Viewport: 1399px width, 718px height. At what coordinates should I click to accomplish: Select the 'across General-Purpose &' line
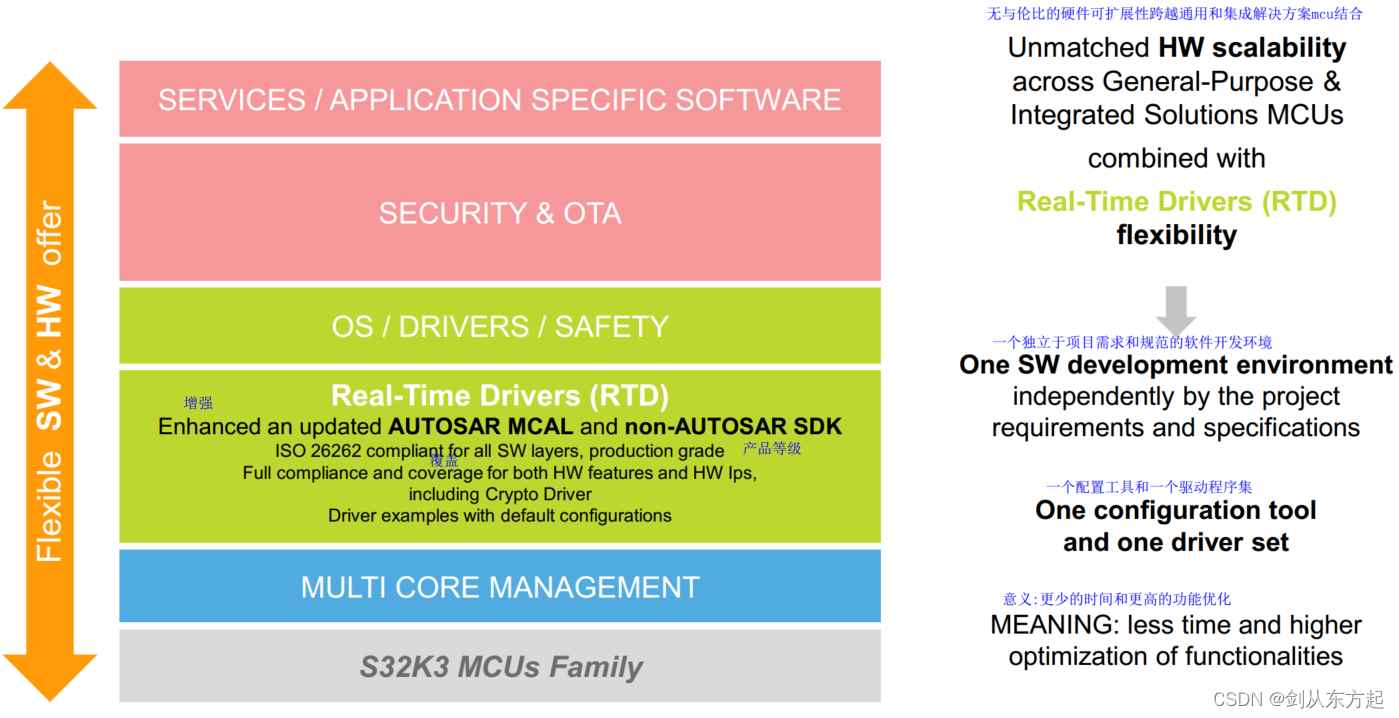(x=1177, y=81)
